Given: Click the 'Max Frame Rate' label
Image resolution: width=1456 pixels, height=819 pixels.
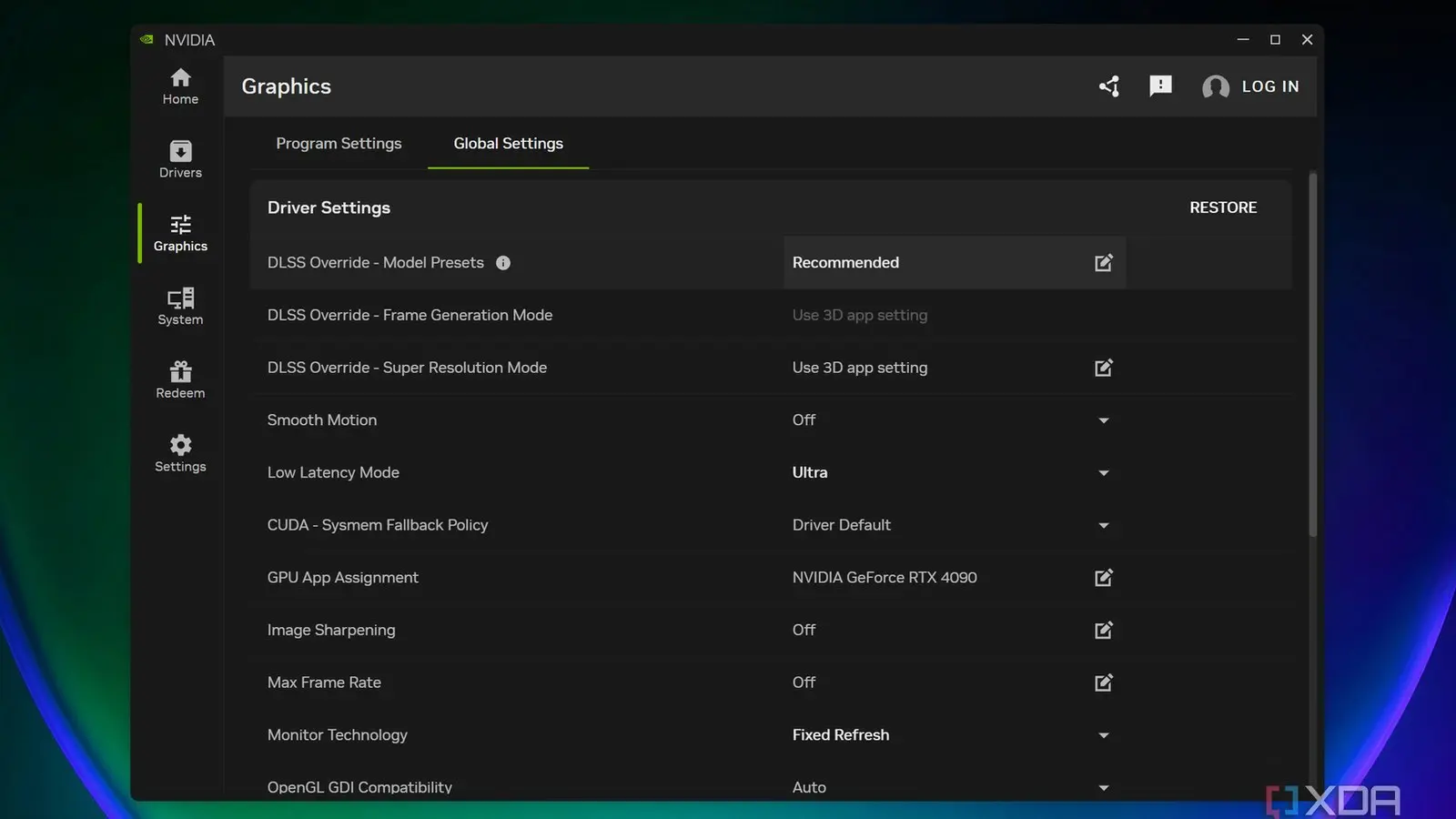Looking at the screenshot, I should [x=324, y=682].
